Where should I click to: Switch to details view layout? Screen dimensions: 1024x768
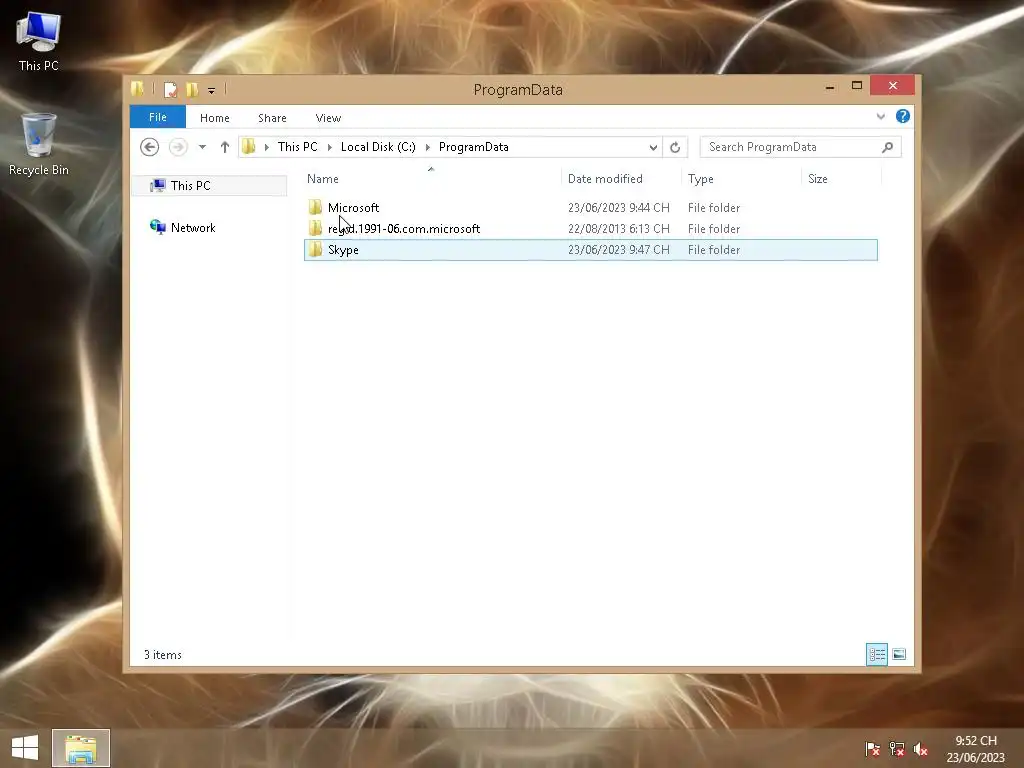click(x=876, y=654)
